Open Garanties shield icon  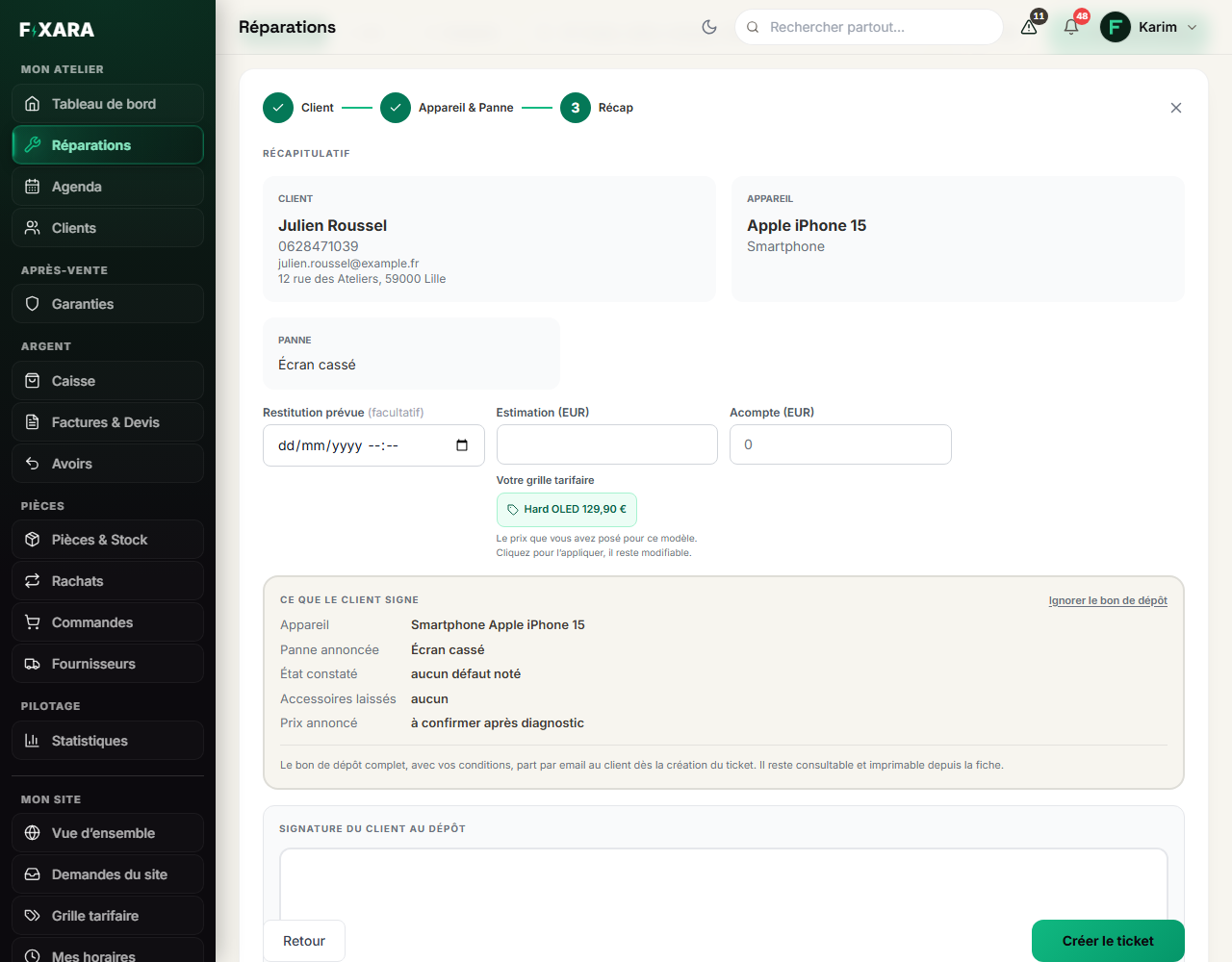33,304
